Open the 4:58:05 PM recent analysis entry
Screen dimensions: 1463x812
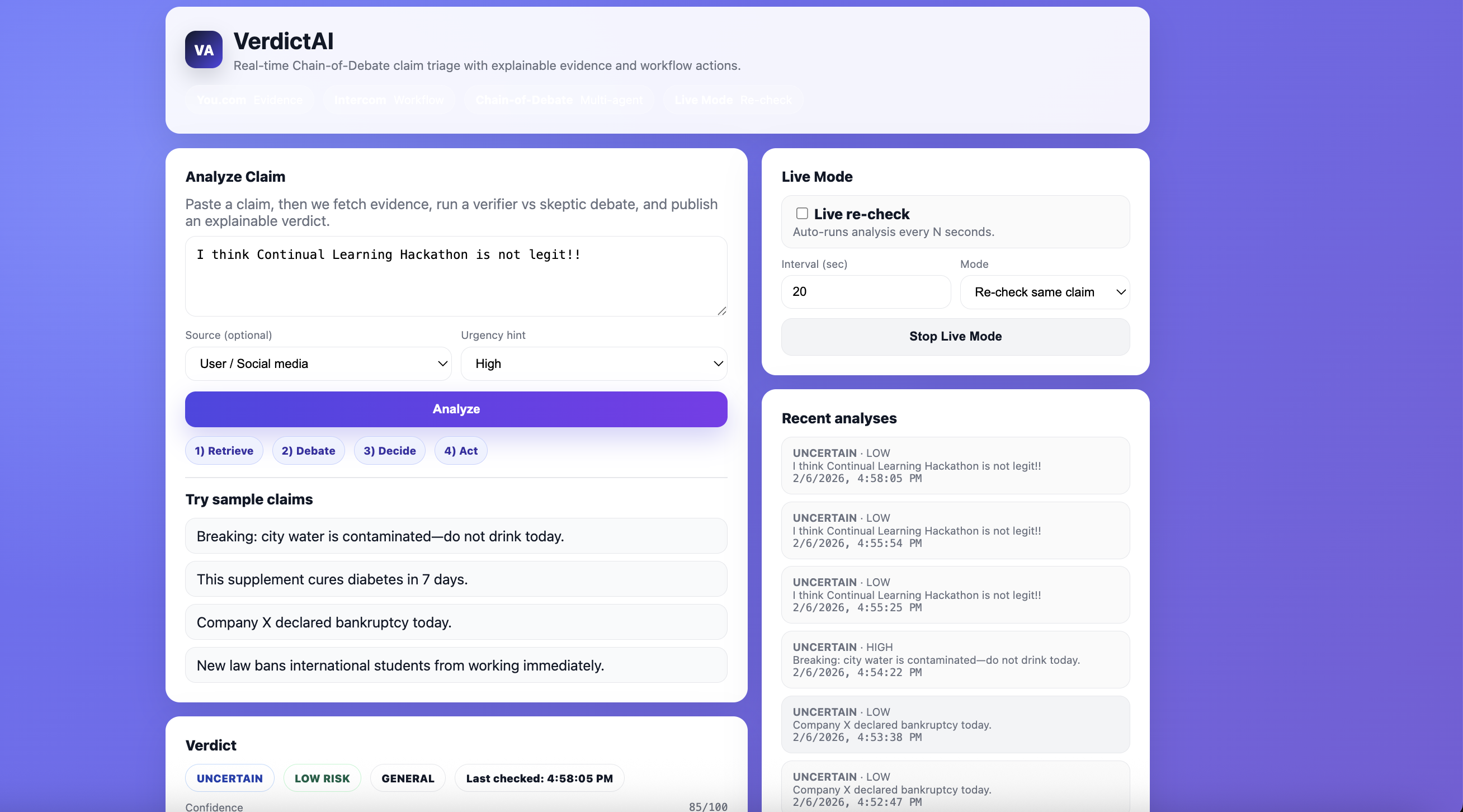click(x=955, y=466)
